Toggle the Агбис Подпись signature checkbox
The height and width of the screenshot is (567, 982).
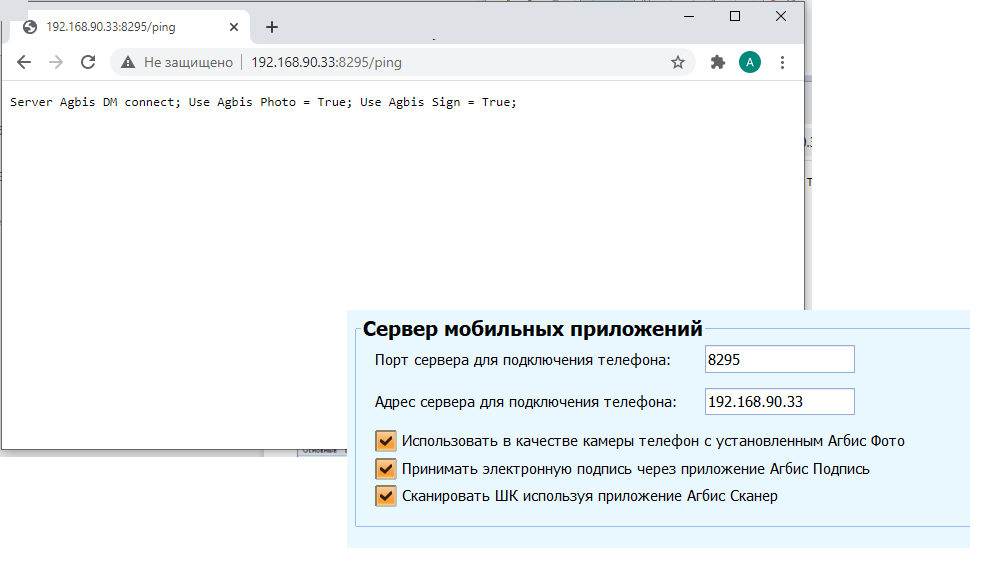386,469
